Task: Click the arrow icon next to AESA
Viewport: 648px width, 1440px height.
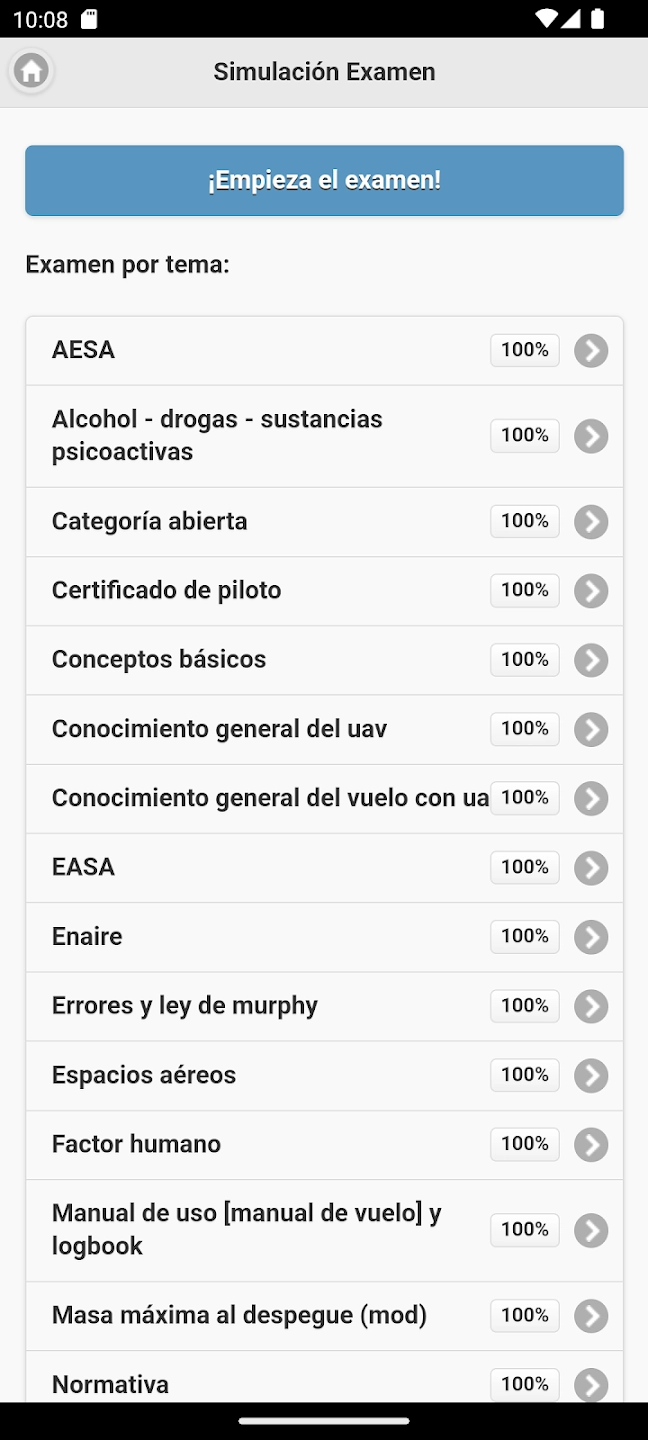Action: tap(591, 351)
